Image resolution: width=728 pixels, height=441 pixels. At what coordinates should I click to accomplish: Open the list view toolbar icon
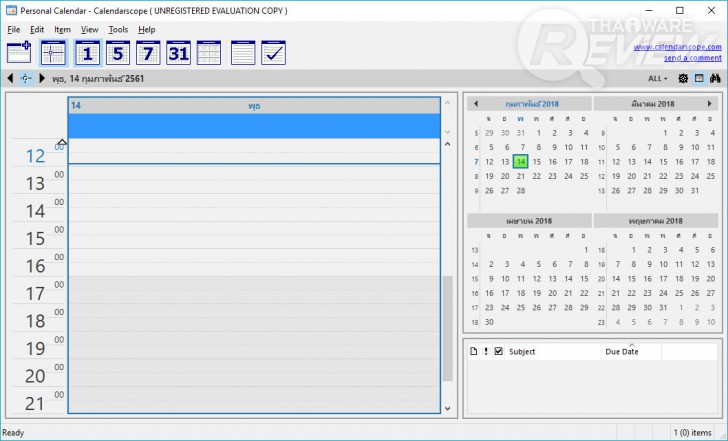(243, 52)
